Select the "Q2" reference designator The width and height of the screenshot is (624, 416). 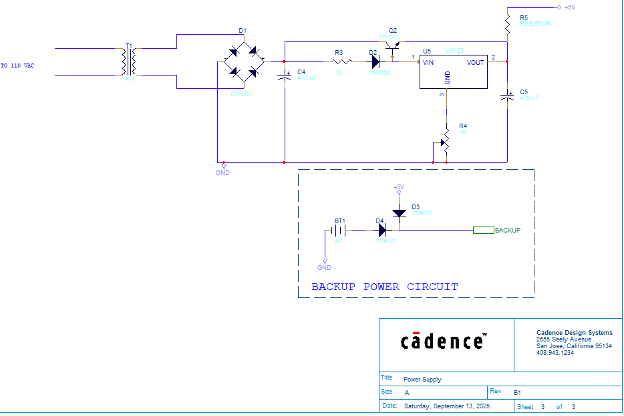[393, 31]
